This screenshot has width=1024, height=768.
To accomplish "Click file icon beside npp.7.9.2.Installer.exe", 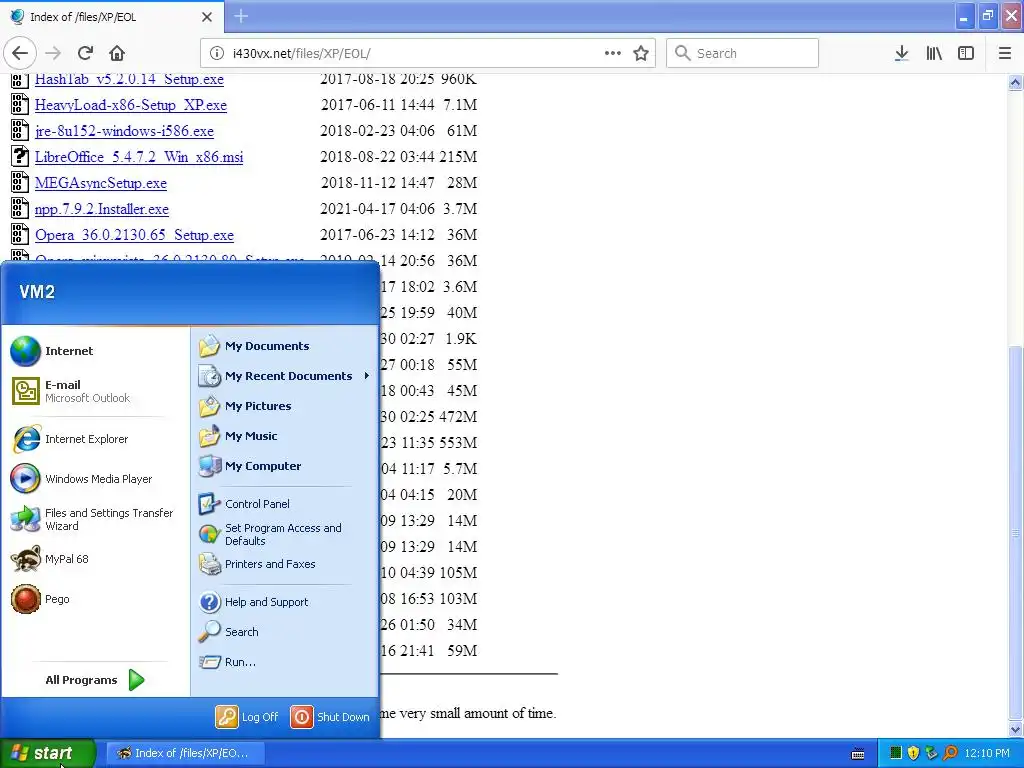I will (x=20, y=208).
